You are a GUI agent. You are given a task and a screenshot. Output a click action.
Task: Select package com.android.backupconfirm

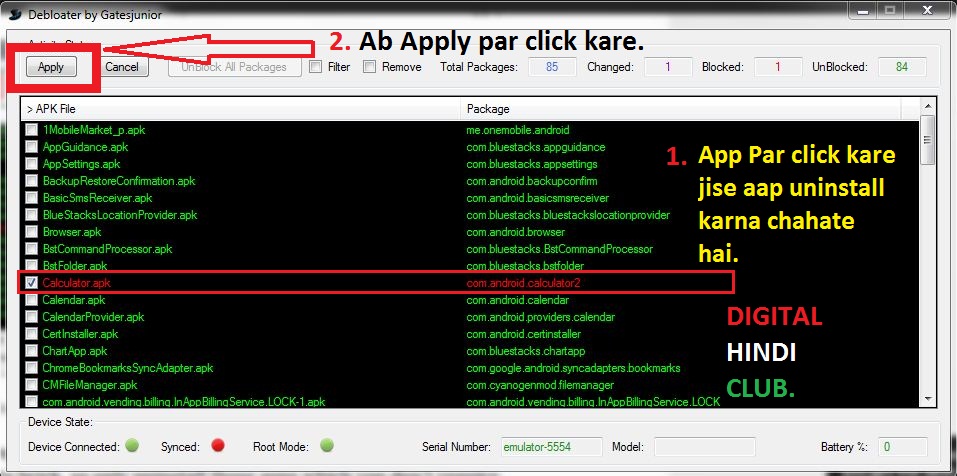coord(532,181)
